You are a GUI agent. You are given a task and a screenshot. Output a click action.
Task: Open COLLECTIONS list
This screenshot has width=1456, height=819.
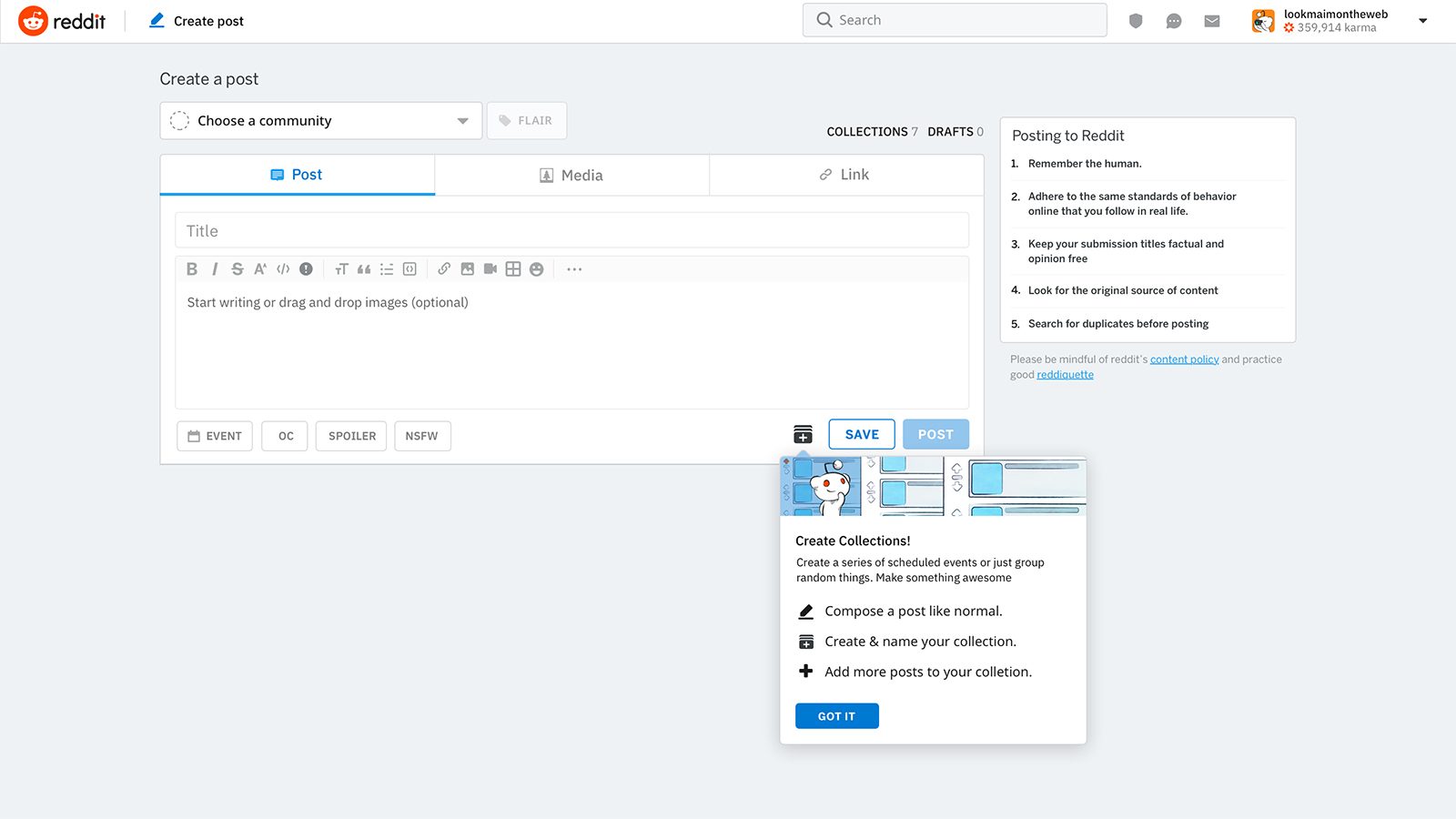(872, 132)
